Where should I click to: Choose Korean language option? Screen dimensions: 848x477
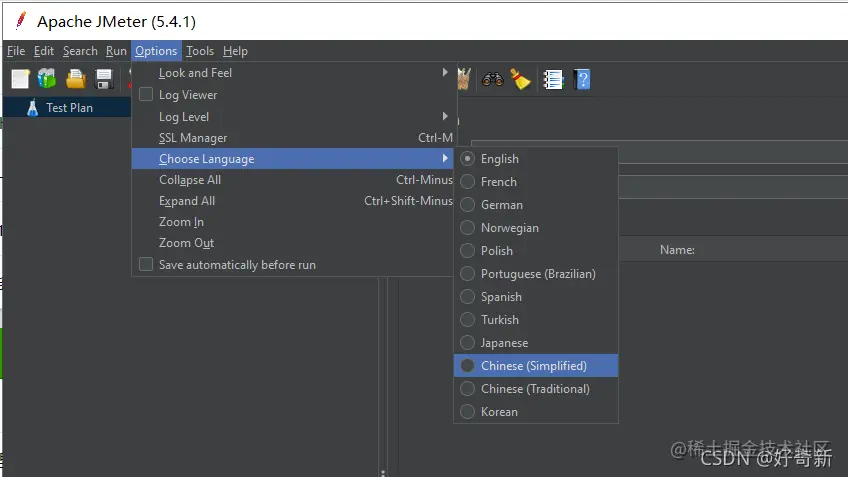tap(536, 412)
